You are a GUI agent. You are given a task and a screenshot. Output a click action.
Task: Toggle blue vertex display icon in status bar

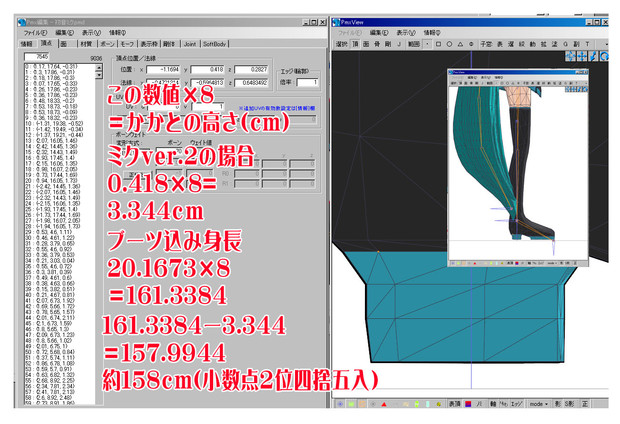(340, 404)
